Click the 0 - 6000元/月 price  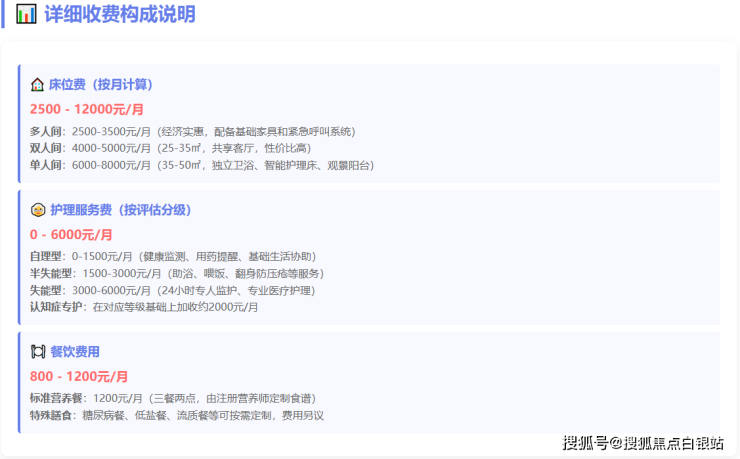pos(71,234)
